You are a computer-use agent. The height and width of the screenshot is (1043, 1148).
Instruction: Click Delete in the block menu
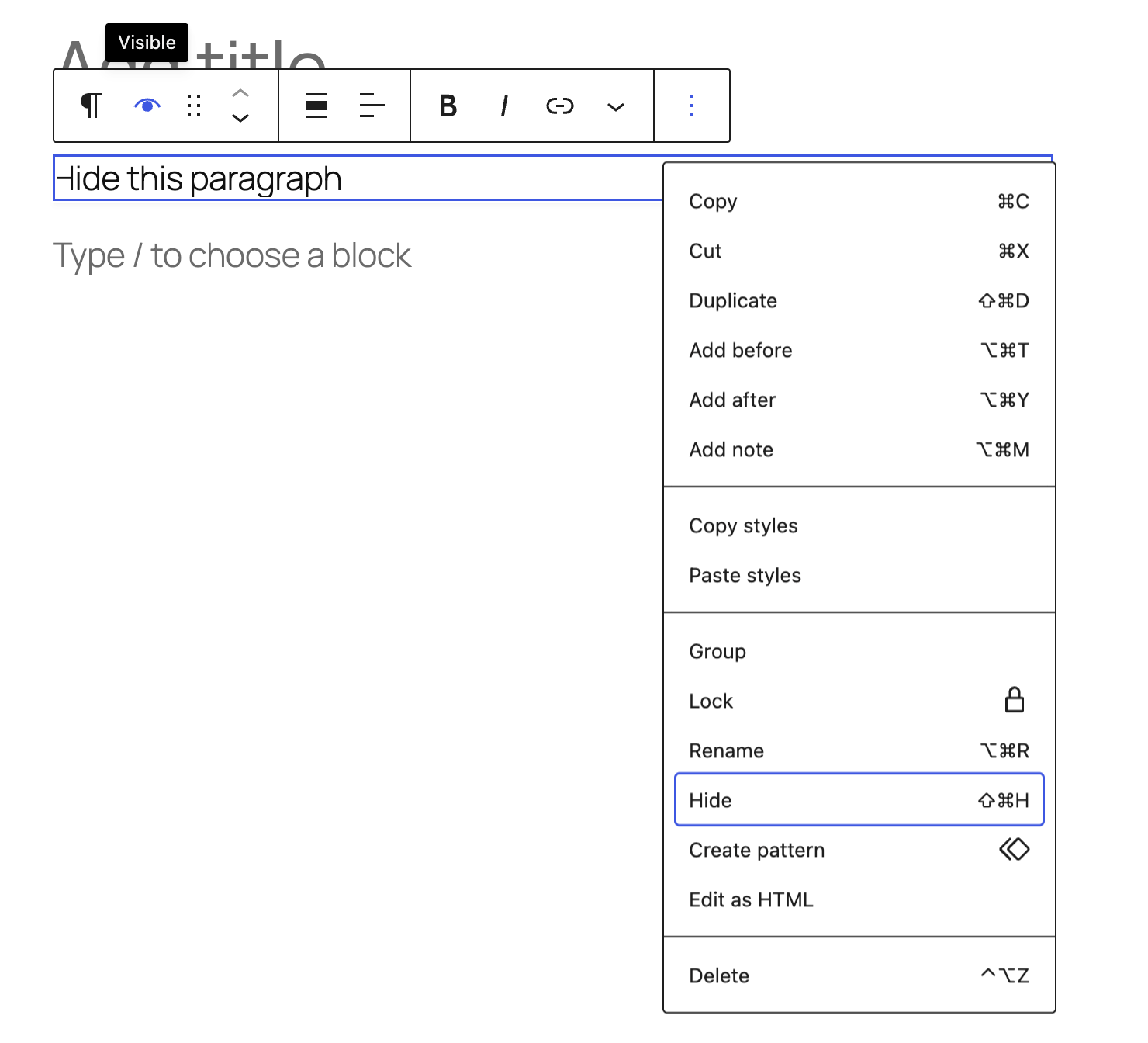point(859,975)
